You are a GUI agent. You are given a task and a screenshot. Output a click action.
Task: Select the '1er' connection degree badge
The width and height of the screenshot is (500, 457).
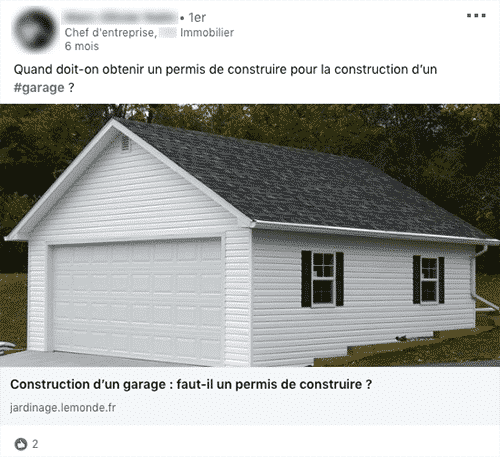tap(197, 17)
